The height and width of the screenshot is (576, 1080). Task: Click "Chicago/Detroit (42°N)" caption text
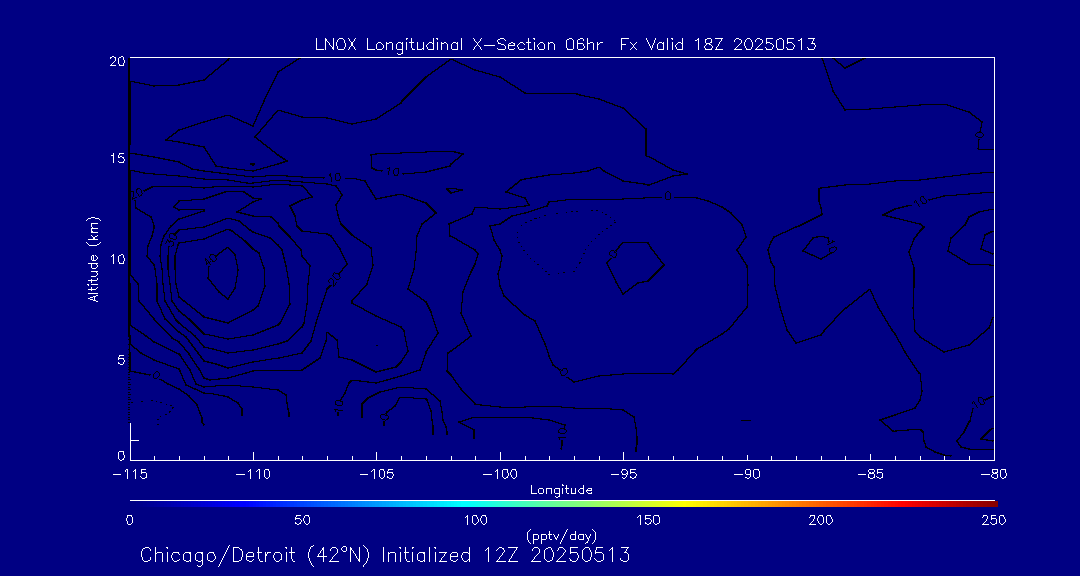tap(257, 555)
